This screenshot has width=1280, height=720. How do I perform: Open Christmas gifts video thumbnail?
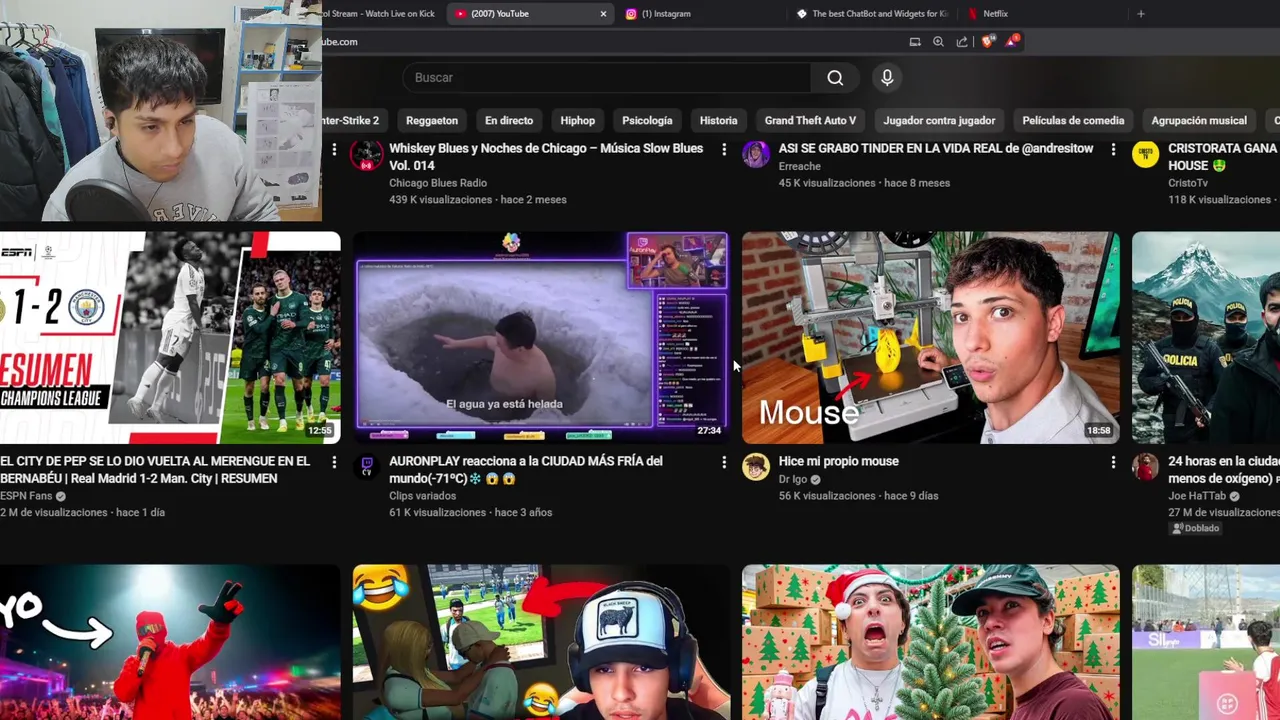[x=931, y=642]
